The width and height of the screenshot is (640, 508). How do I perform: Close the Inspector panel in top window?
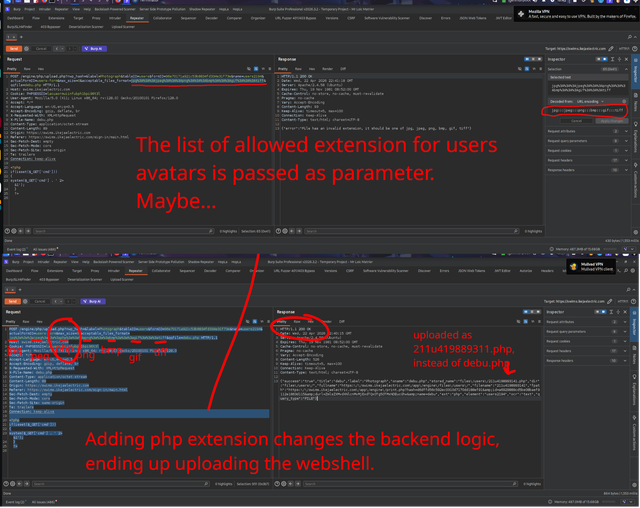click(627, 59)
